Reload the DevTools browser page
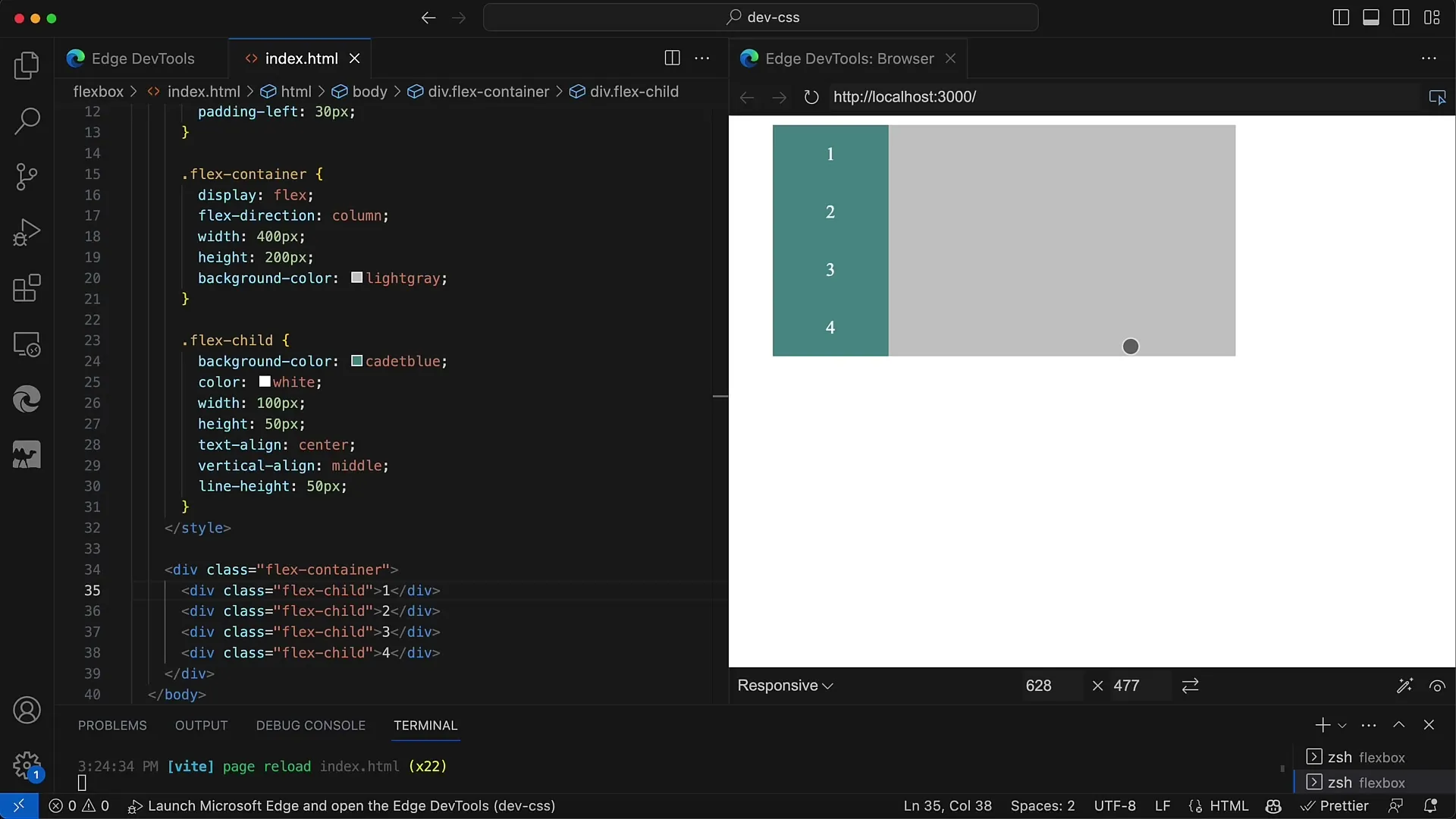1456x819 pixels. point(811,97)
